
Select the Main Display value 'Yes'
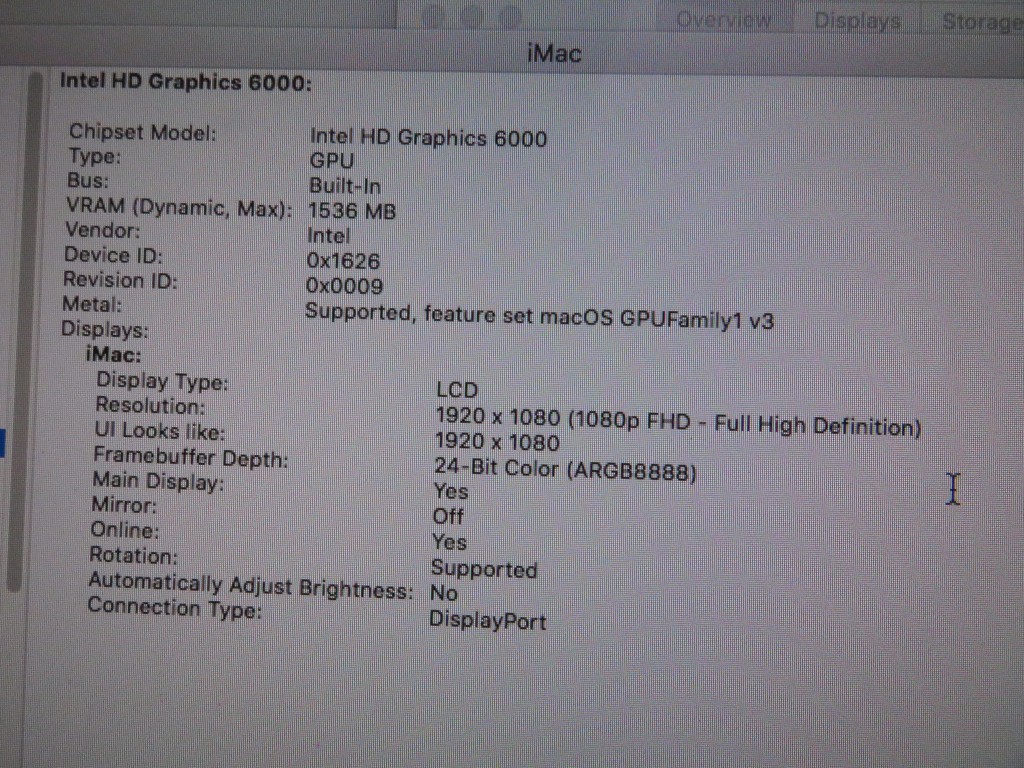(x=451, y=491)
